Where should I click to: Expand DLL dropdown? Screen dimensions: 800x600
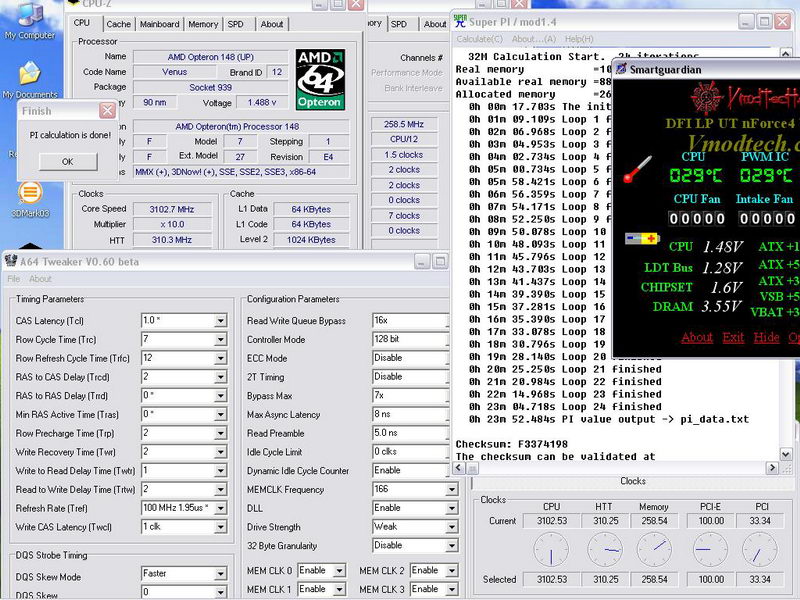click(x=452, y=509)
